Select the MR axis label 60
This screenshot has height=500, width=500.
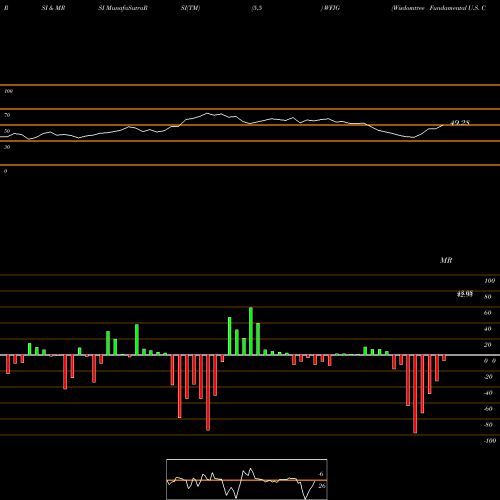[488, 313]
